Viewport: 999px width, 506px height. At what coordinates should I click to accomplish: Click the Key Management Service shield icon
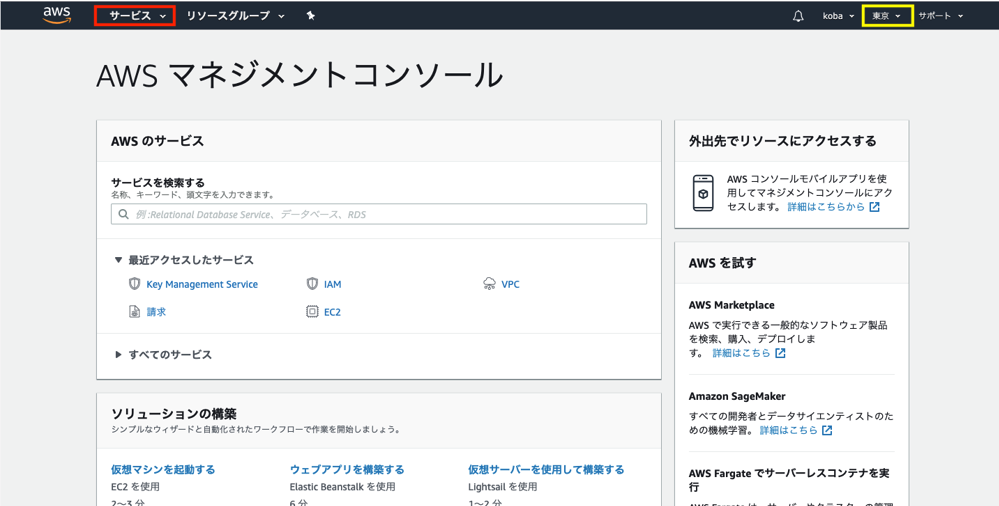pos(134,284)
